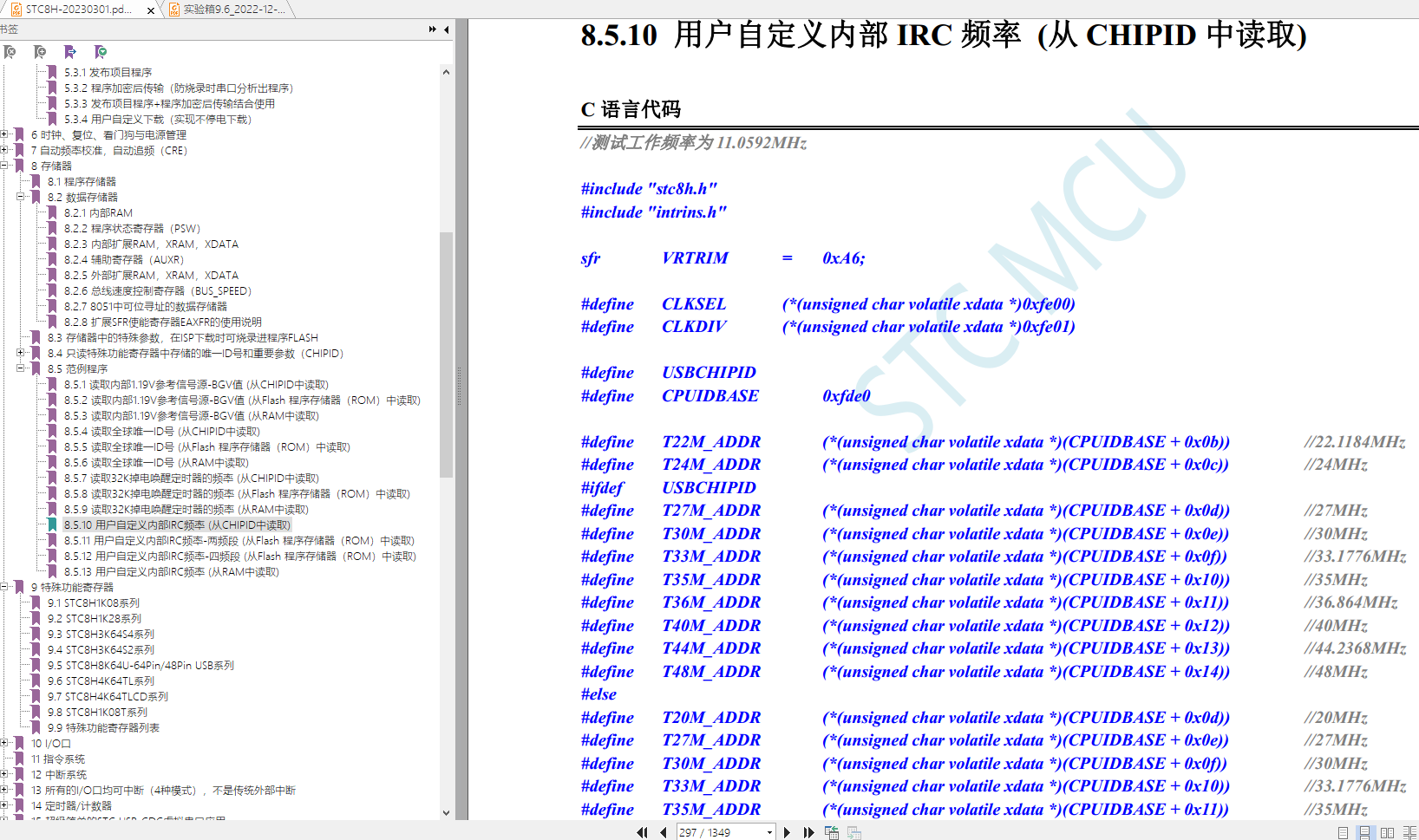
Task: Click the T22M_ADDR define in the code
Action: [x=711, y=442]
